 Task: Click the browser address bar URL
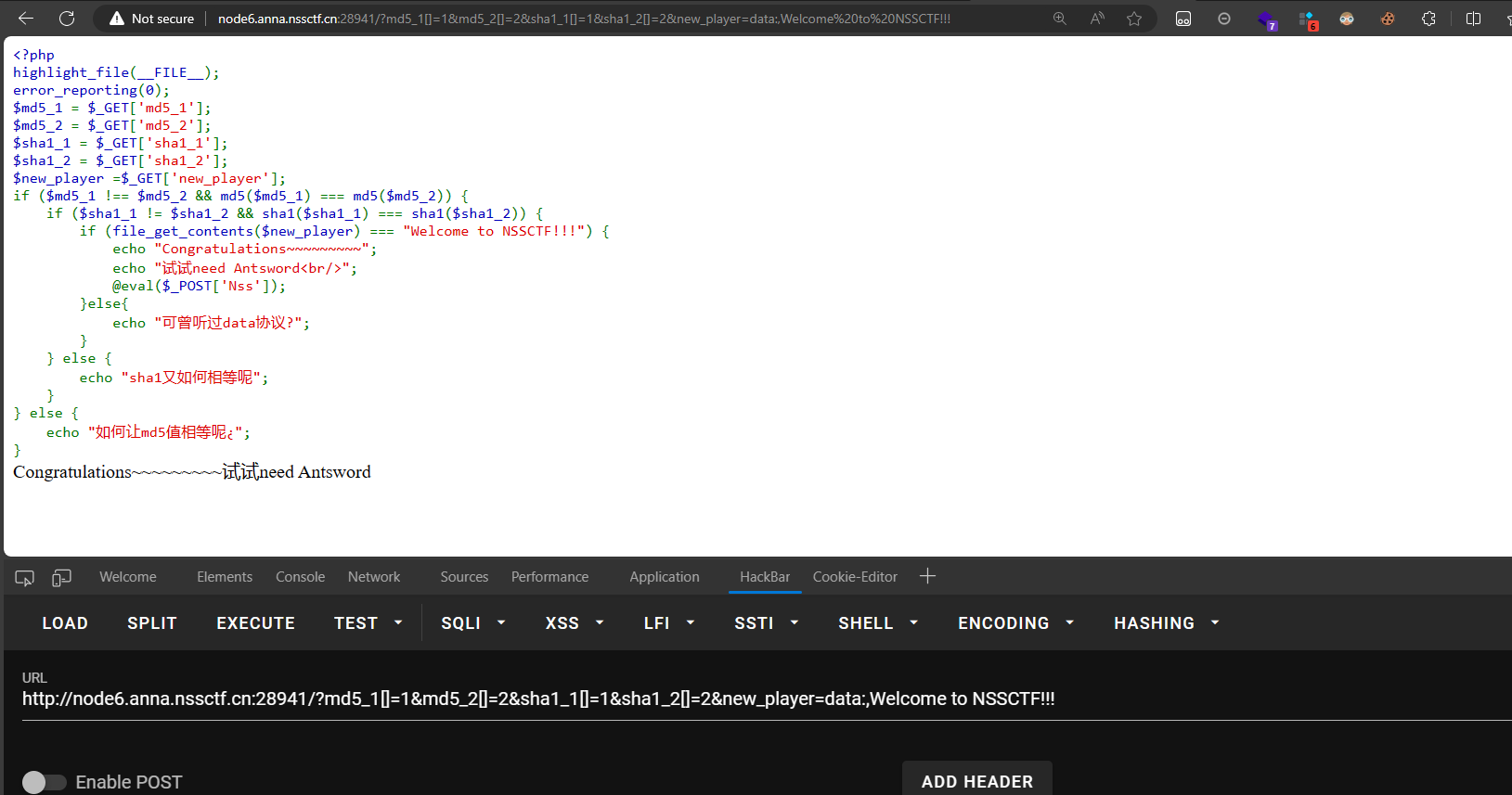click(584, 19)
